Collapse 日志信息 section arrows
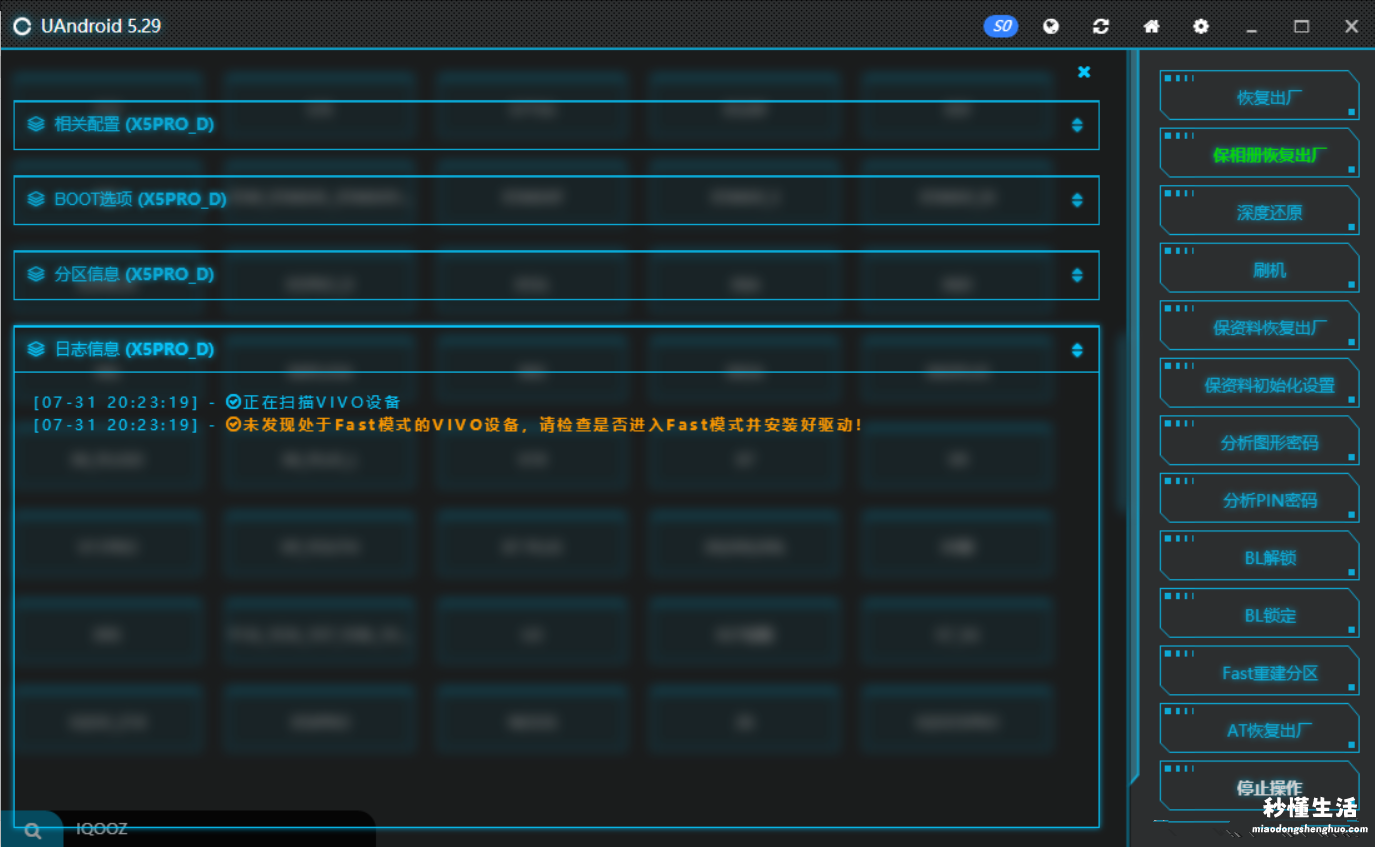Image resolution: width=1375 pixels, height=847 pixels. [1077, 350]
